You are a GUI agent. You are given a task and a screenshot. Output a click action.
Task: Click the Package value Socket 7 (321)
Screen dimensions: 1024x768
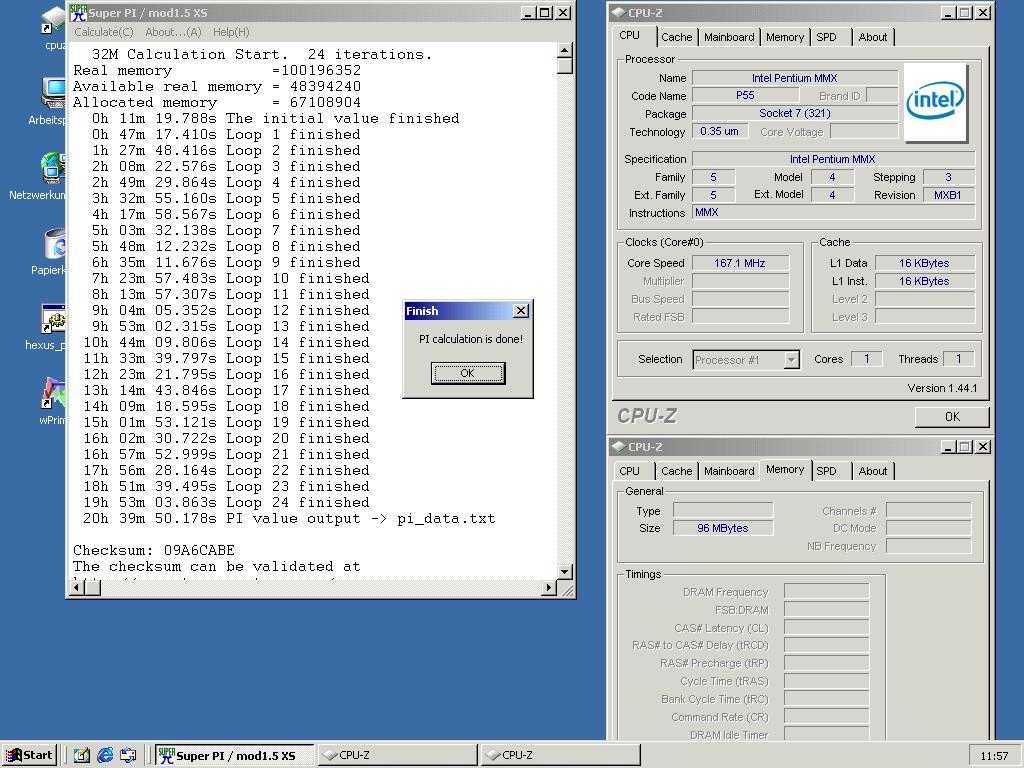pos(795,114)
